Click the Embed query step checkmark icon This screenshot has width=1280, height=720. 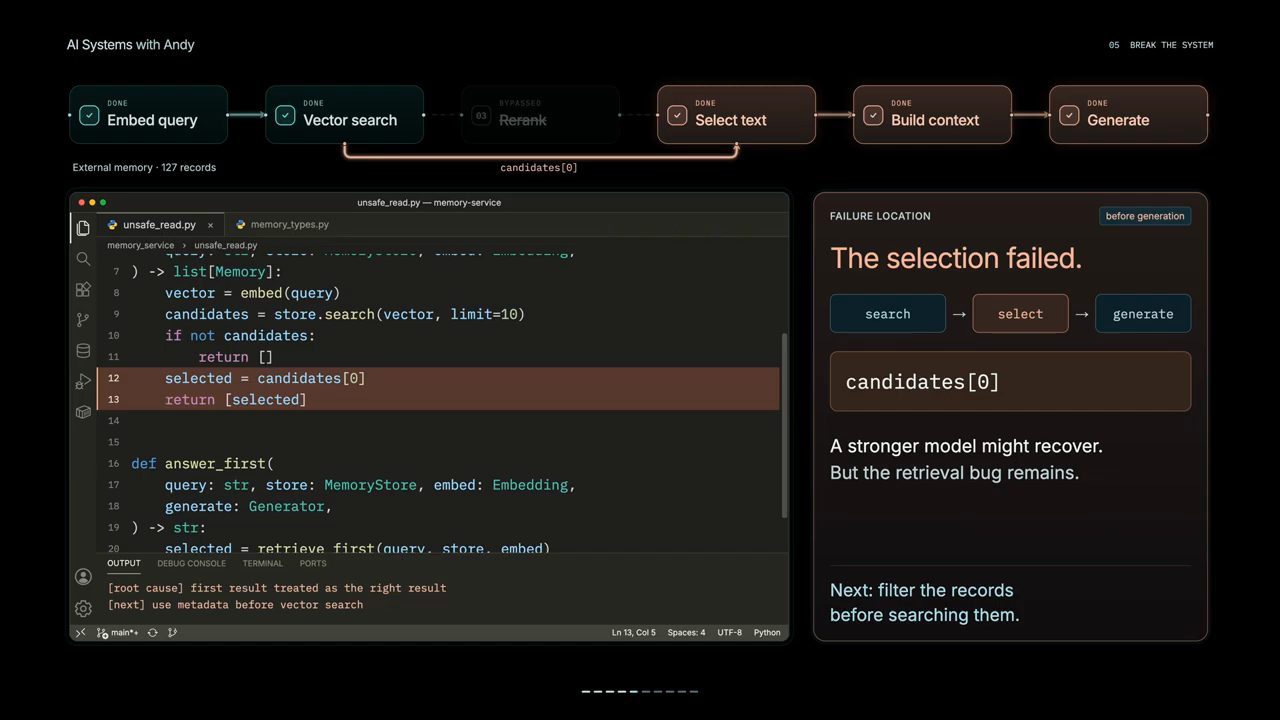pyautogui.click(x=89, y=115)
